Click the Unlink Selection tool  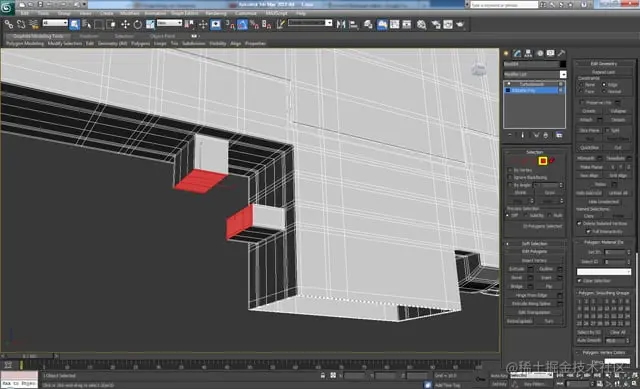tap(21, 24)
